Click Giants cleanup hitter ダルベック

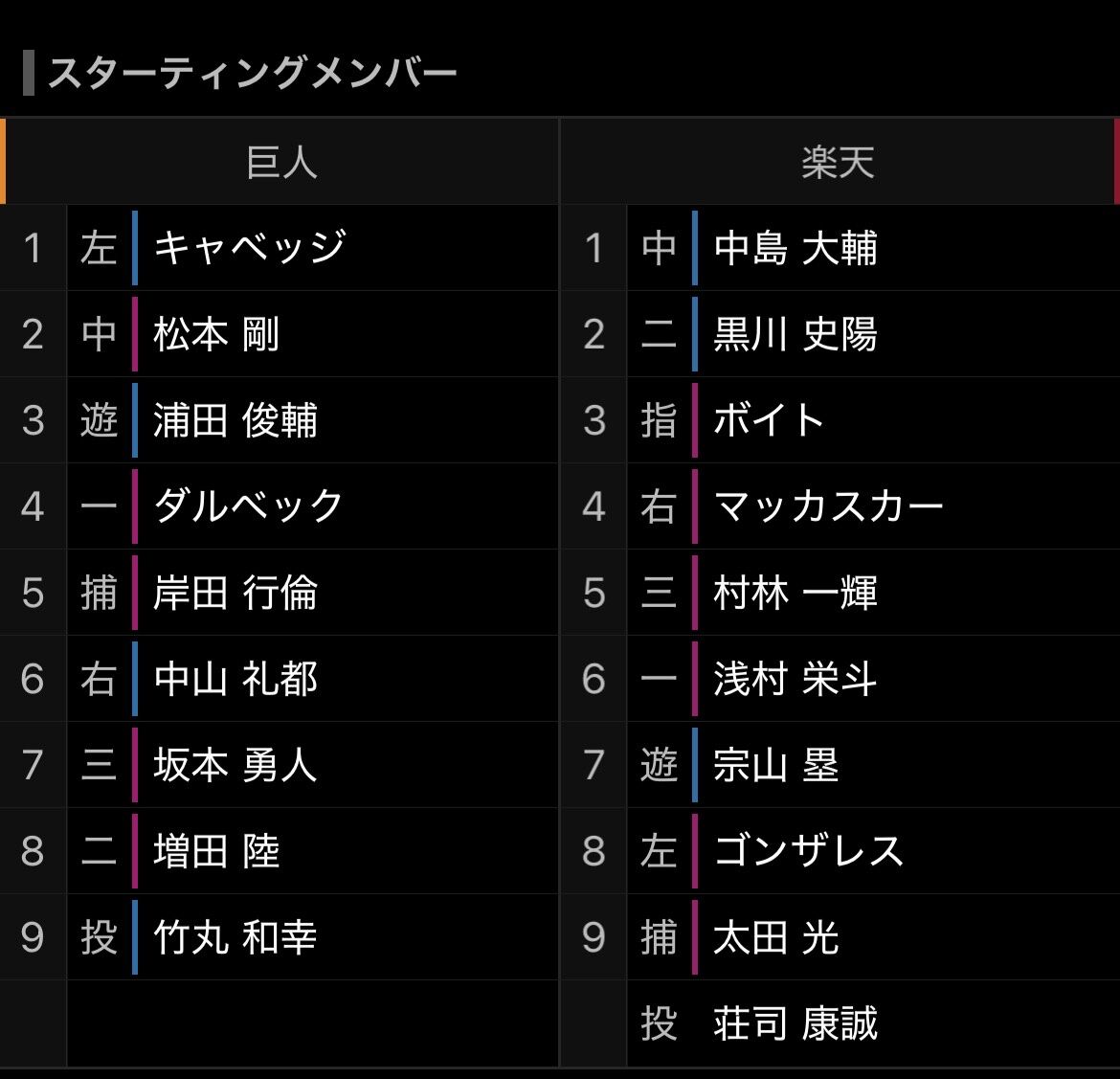249,506
